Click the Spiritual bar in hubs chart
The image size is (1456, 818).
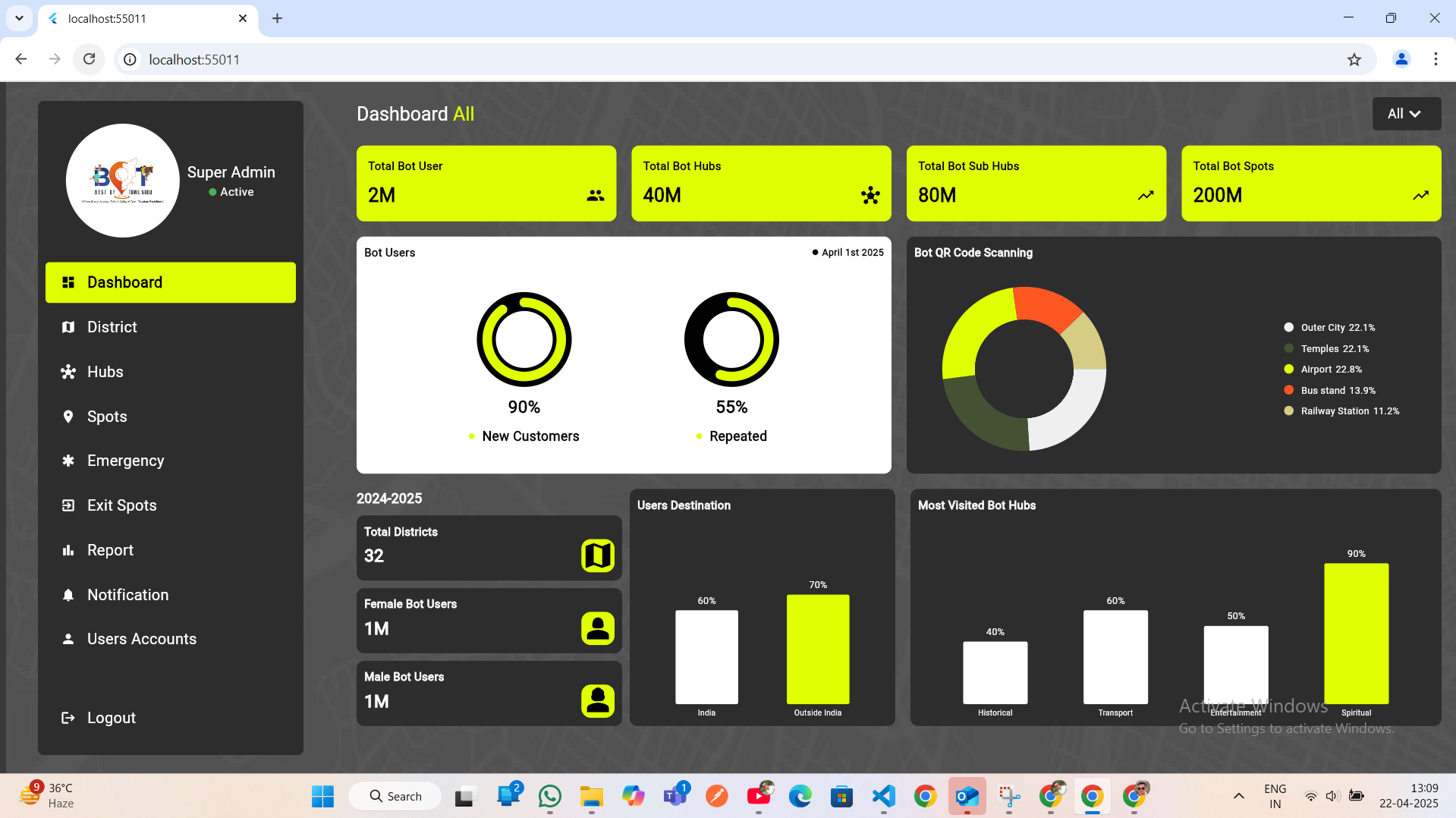[x=1356, y=634]
